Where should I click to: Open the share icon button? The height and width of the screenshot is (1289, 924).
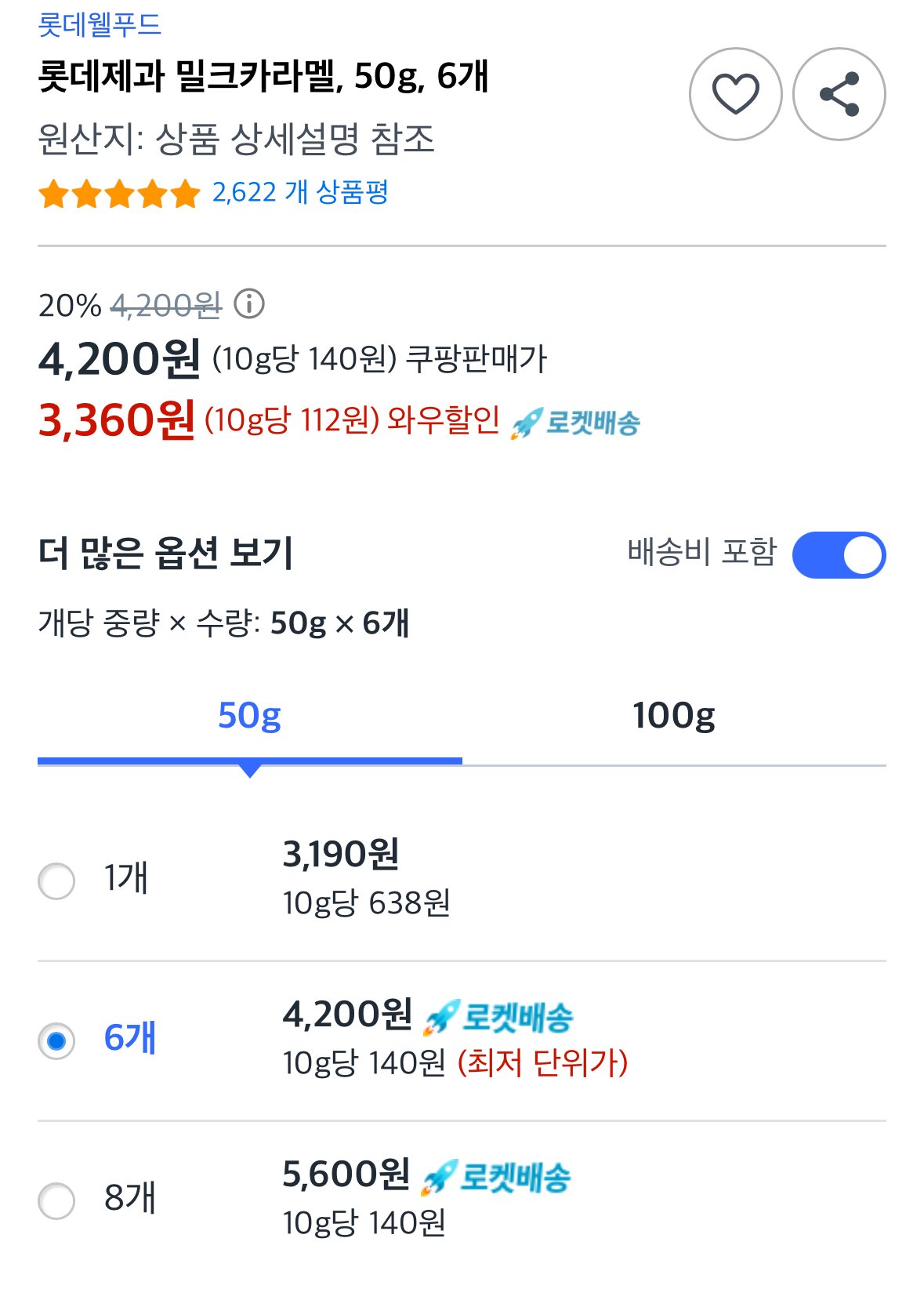pos(839,94)
